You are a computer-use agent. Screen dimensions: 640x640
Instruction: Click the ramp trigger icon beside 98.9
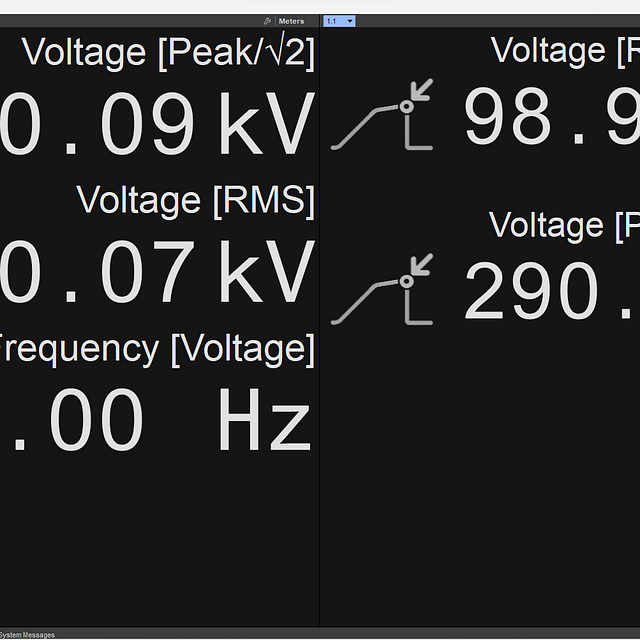coord(383,116)
